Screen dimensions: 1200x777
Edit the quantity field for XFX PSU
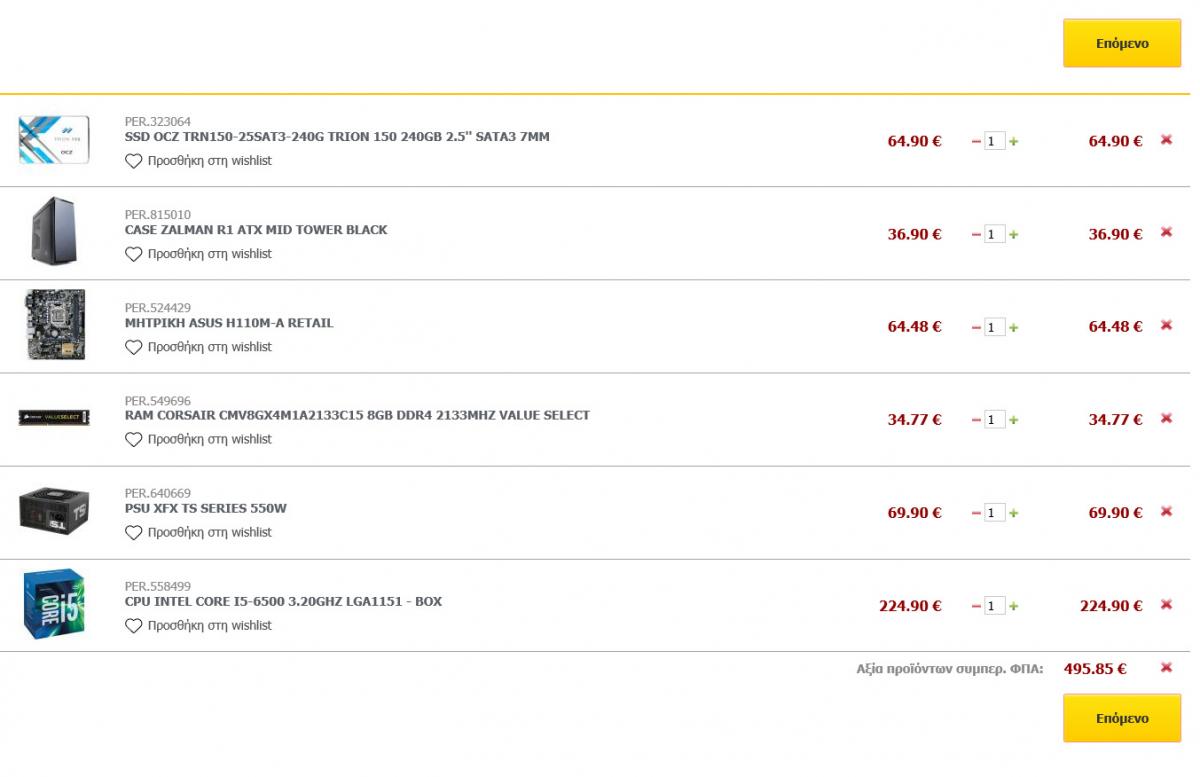[994, 514]
